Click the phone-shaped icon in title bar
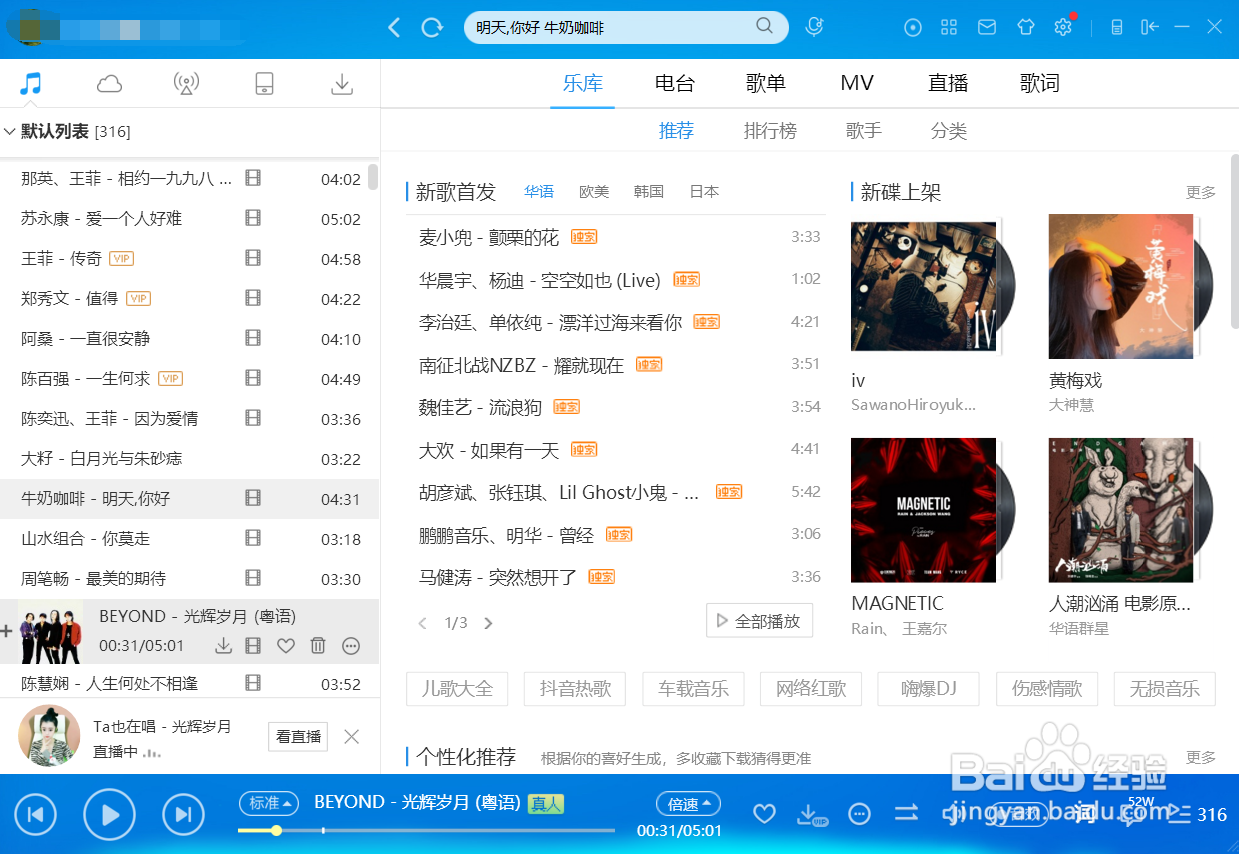 (x=1117, y=28)
